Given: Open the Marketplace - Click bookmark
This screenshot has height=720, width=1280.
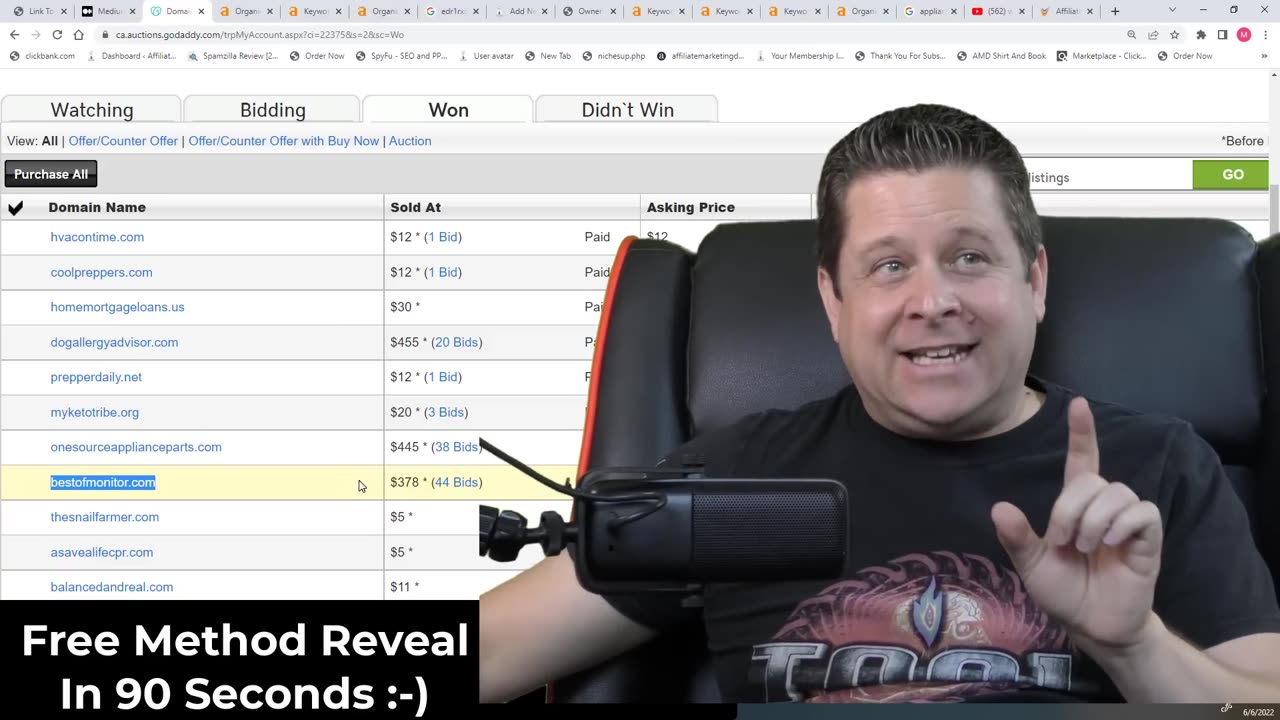Looking at the screenshot, I should pos(1102,56).
